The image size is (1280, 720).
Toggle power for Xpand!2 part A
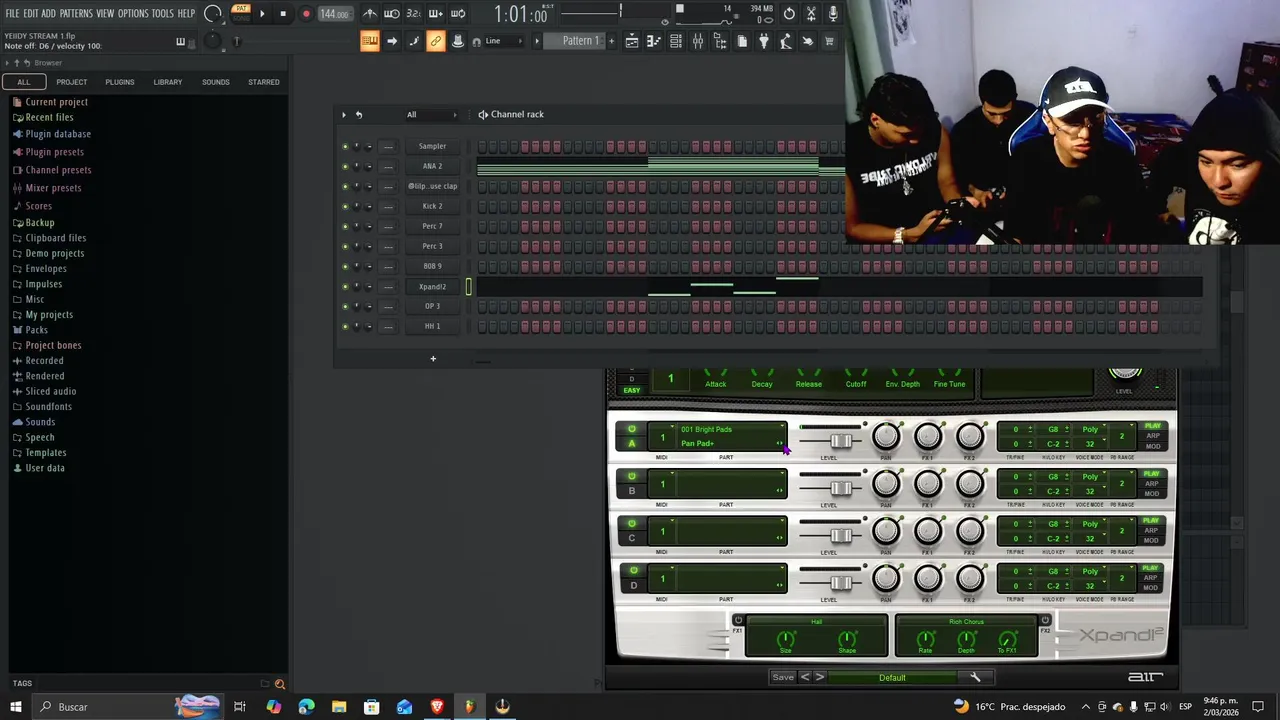click(x=632, y=429)
